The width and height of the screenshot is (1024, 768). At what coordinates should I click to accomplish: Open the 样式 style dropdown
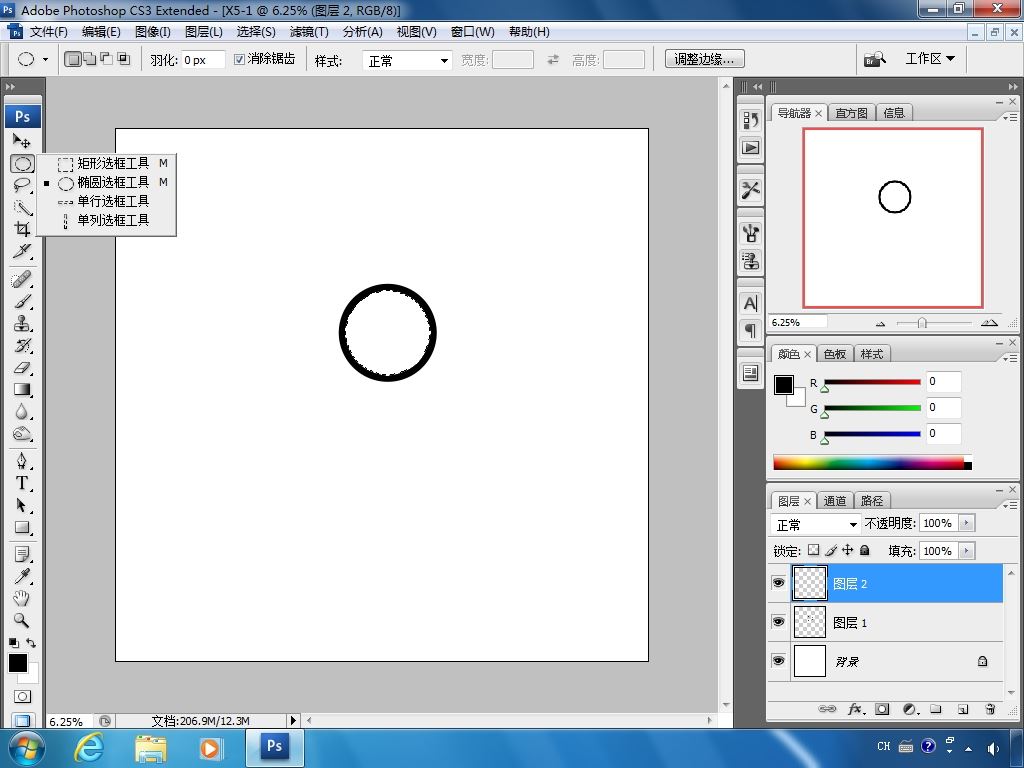(408, 61)
